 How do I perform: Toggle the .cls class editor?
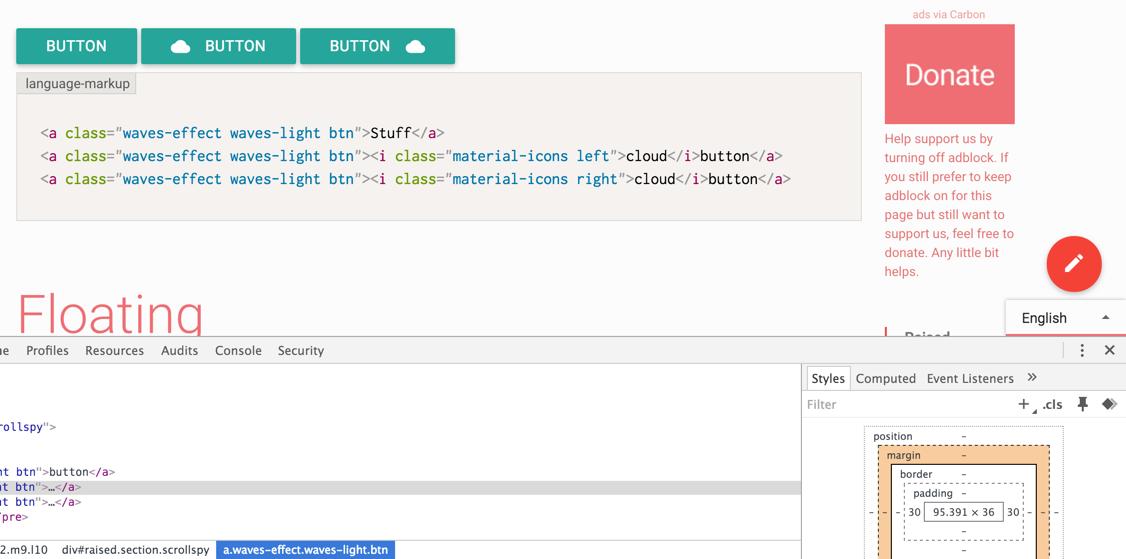pyautogui.click(x=1052, y=405)
